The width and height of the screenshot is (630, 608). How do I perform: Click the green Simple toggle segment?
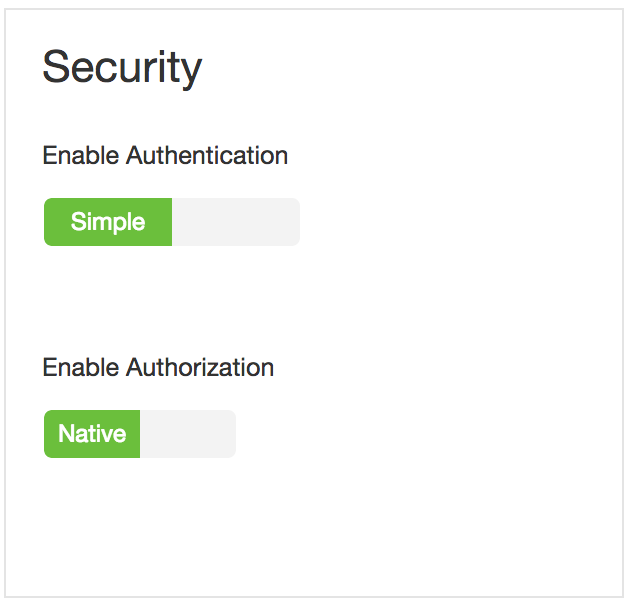point(108,222)
